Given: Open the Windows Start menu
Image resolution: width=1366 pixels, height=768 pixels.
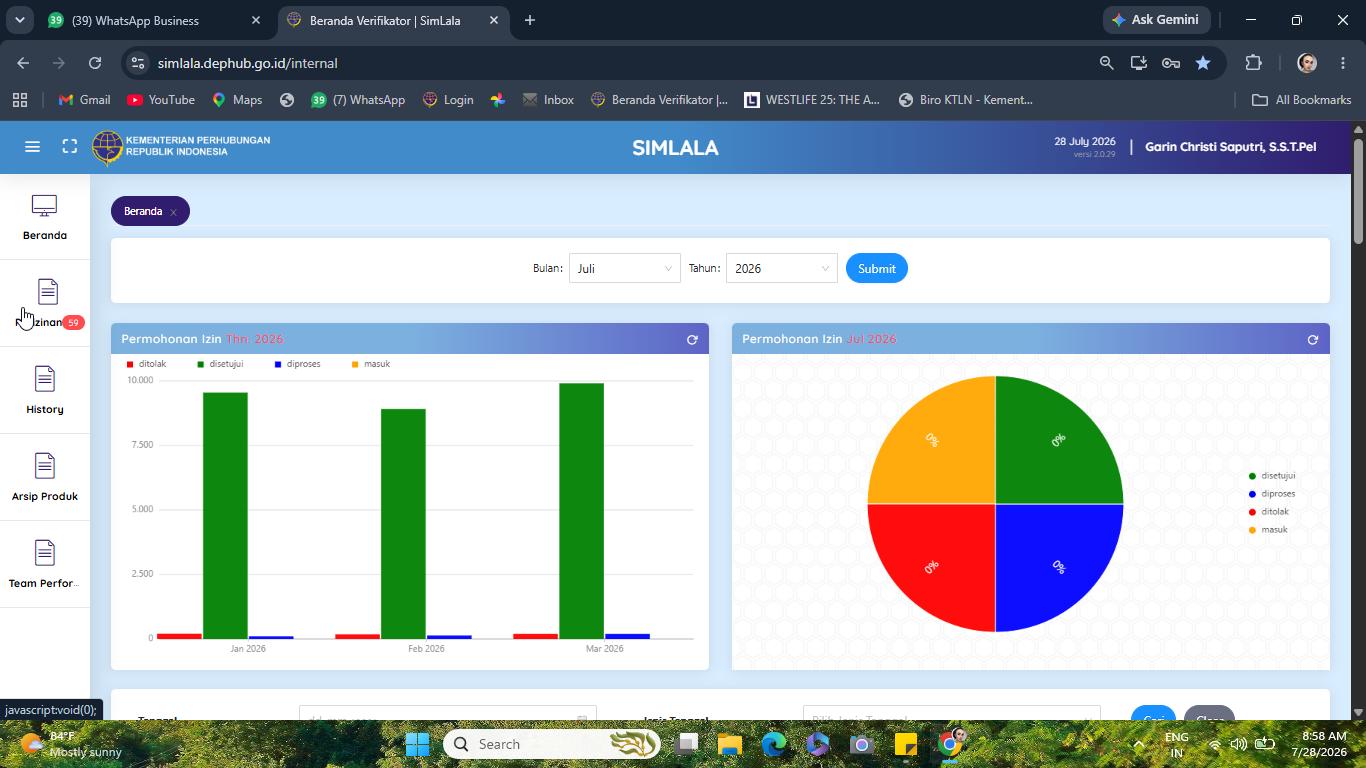Looking at the screenshot, I should 417,744.
